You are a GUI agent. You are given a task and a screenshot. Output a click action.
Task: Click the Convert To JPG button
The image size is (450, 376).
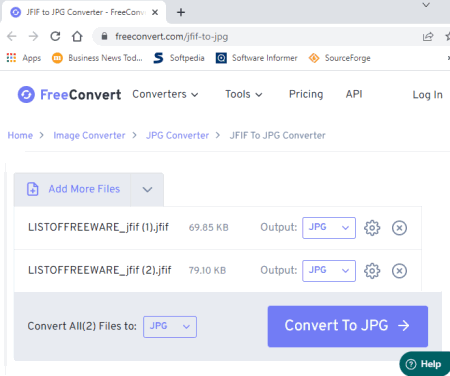pyautogui.click(x=348, y=326)
